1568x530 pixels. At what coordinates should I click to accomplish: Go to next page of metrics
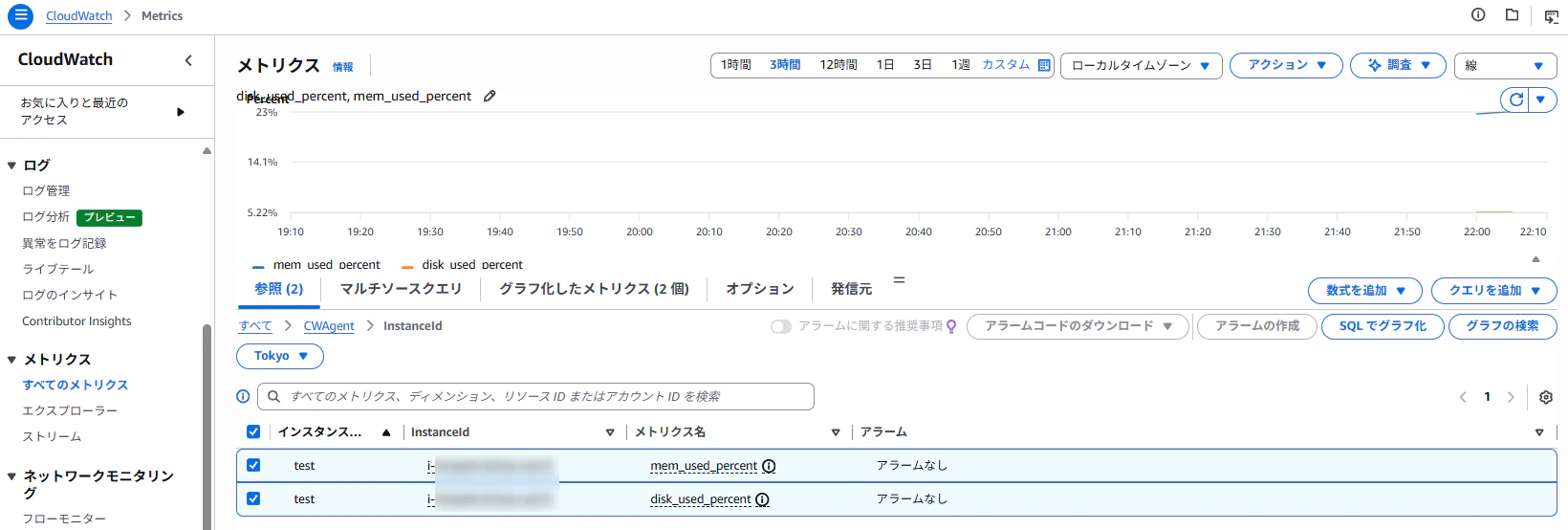click(1511, 397)
